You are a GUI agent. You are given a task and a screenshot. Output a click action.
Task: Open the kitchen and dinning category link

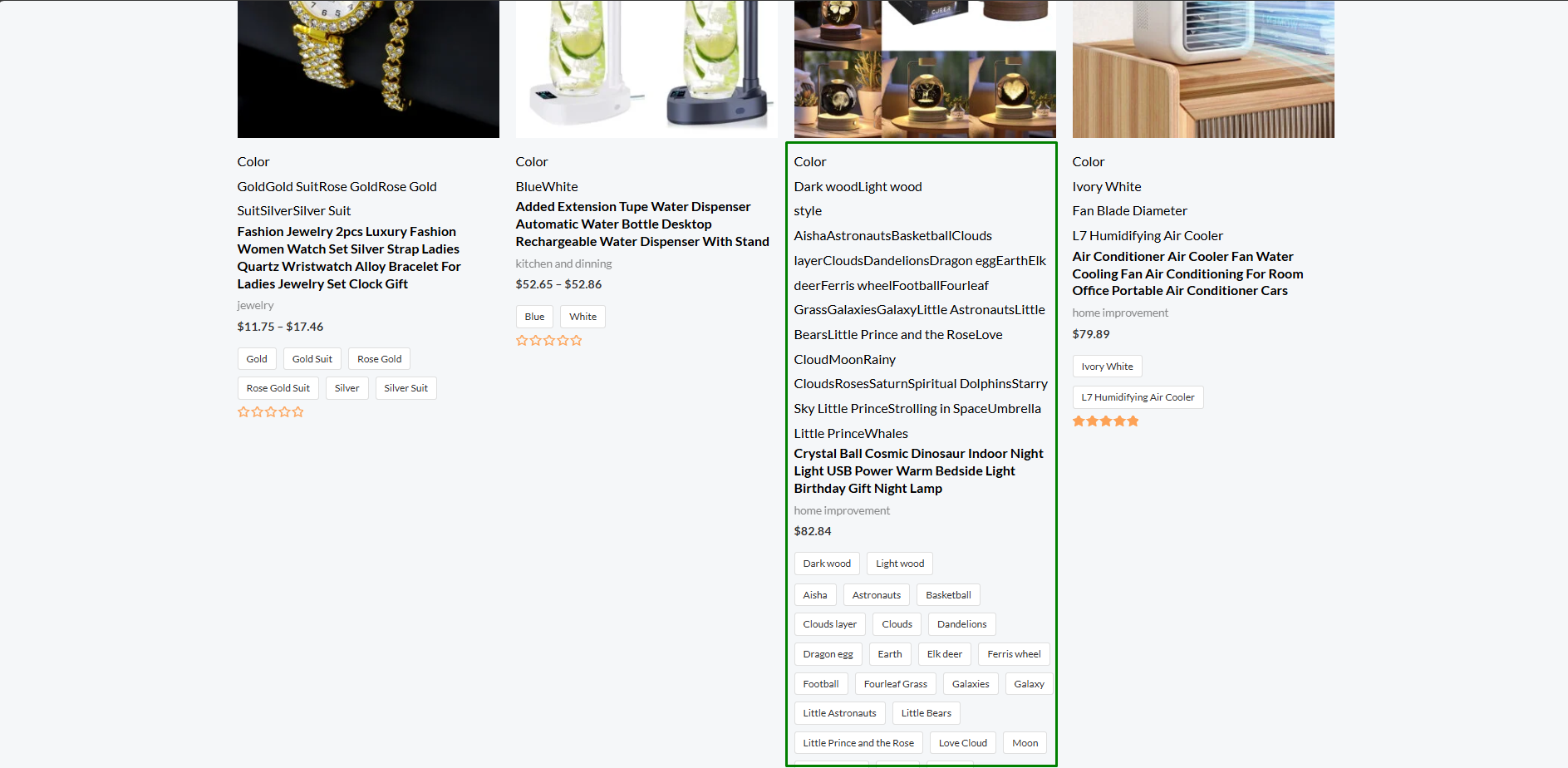click(x=563, y=263)
